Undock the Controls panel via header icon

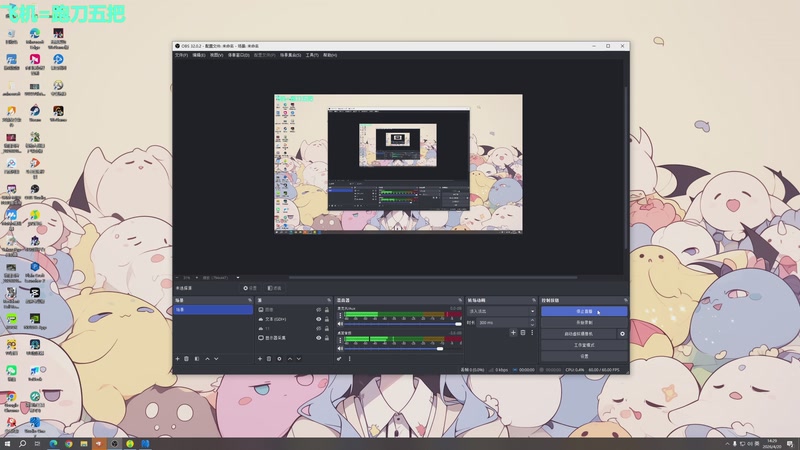tap(626, 300)
